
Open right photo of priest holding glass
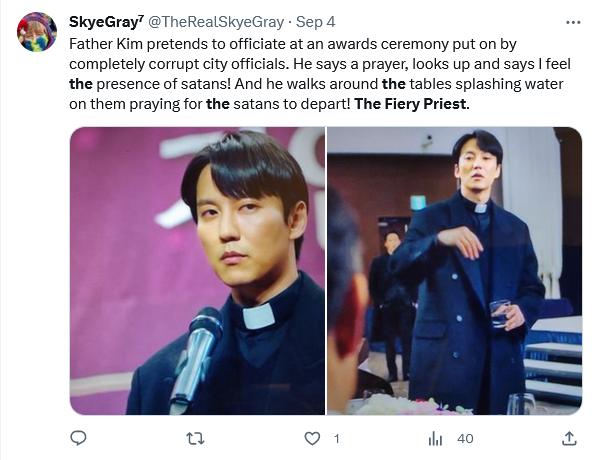[455, 271]
